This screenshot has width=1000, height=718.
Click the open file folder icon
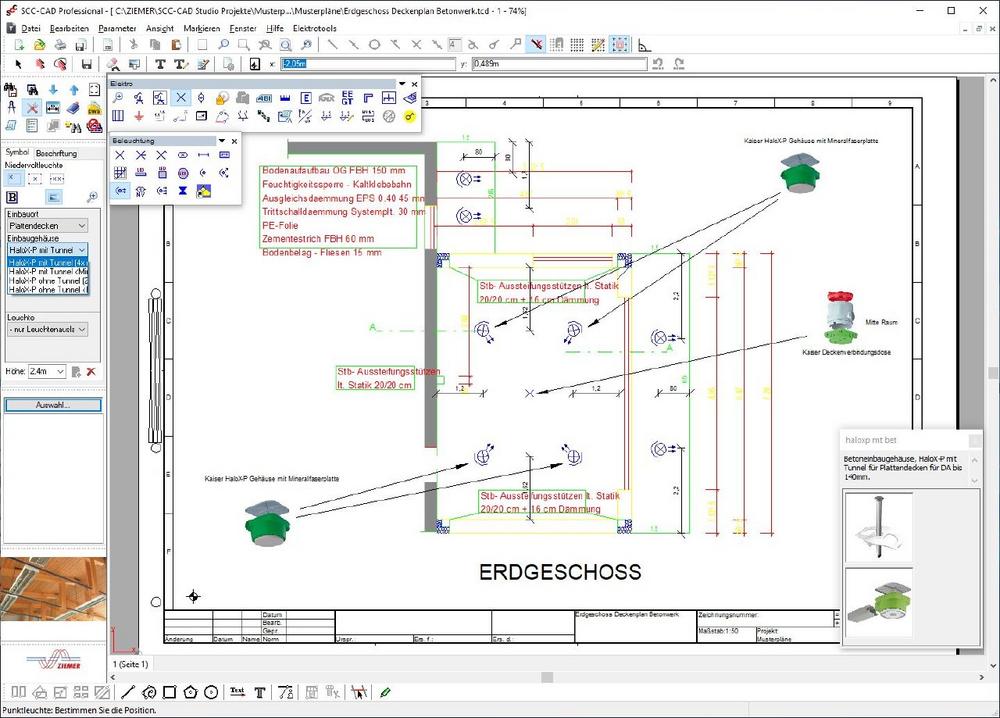click(40, 45)
